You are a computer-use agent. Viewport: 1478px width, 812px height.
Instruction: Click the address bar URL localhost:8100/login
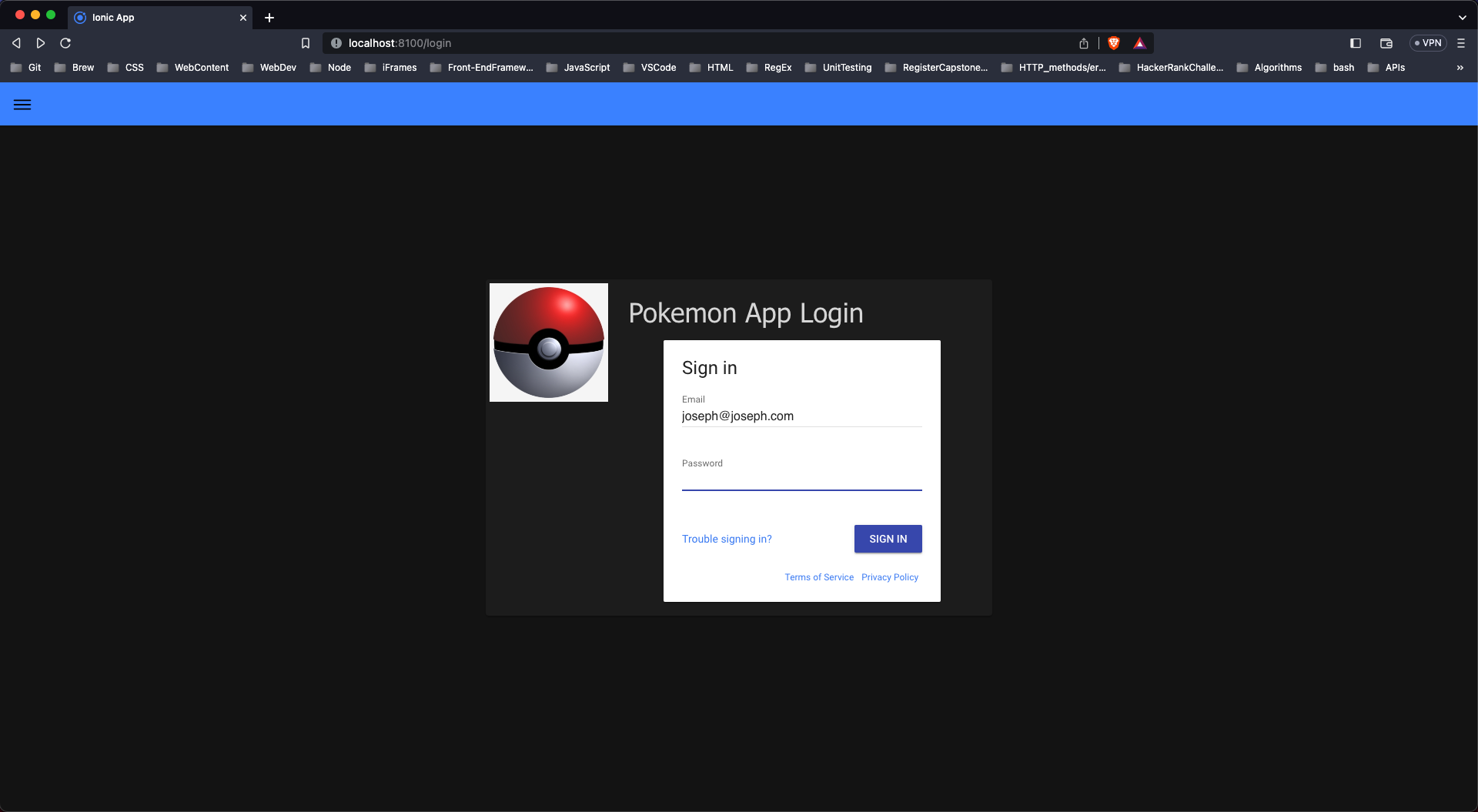tap(400, 43)
